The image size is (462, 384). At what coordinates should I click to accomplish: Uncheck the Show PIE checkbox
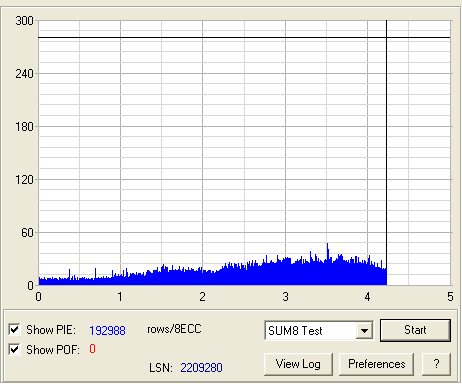pos(14,329)
